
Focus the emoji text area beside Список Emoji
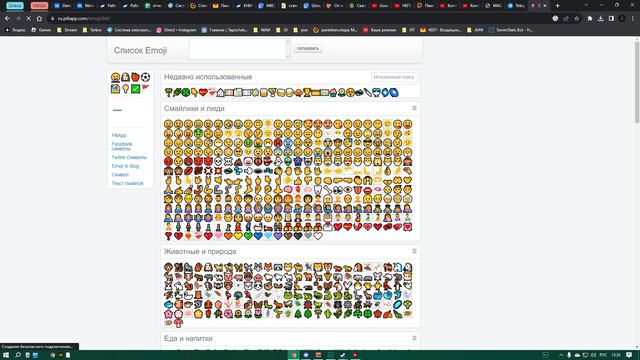click(x=240, y=49)
